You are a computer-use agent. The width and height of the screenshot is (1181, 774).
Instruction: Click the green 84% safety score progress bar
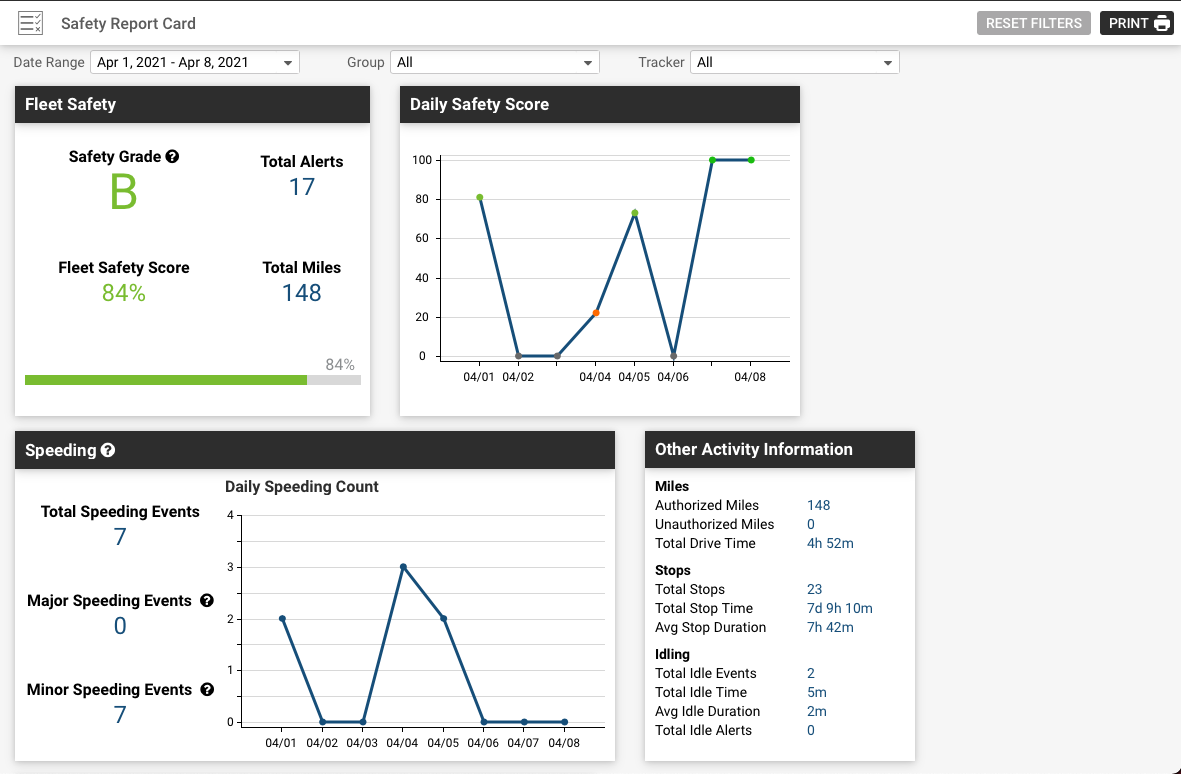166,380
